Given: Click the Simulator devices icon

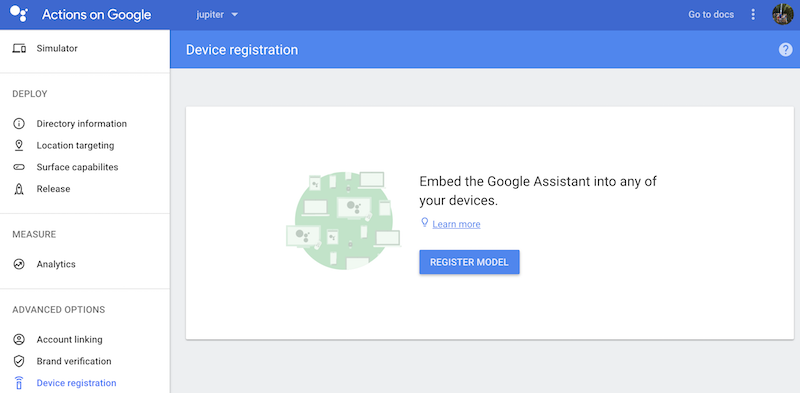Looking at the screenshot, I should point(19,48).
